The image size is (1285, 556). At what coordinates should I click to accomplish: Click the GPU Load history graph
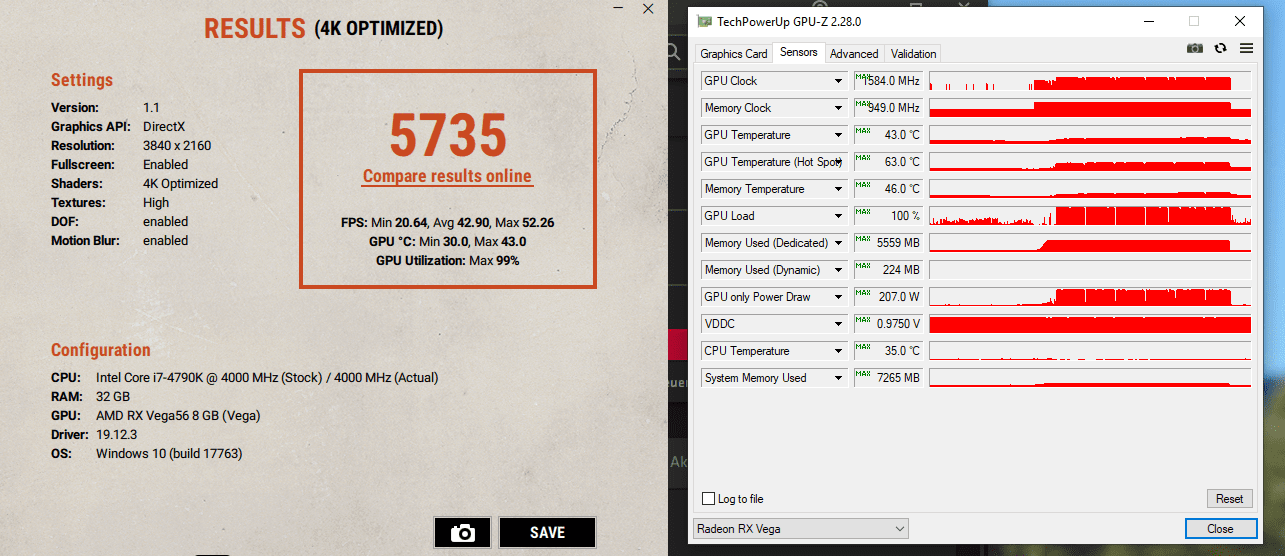point(1090,216)
